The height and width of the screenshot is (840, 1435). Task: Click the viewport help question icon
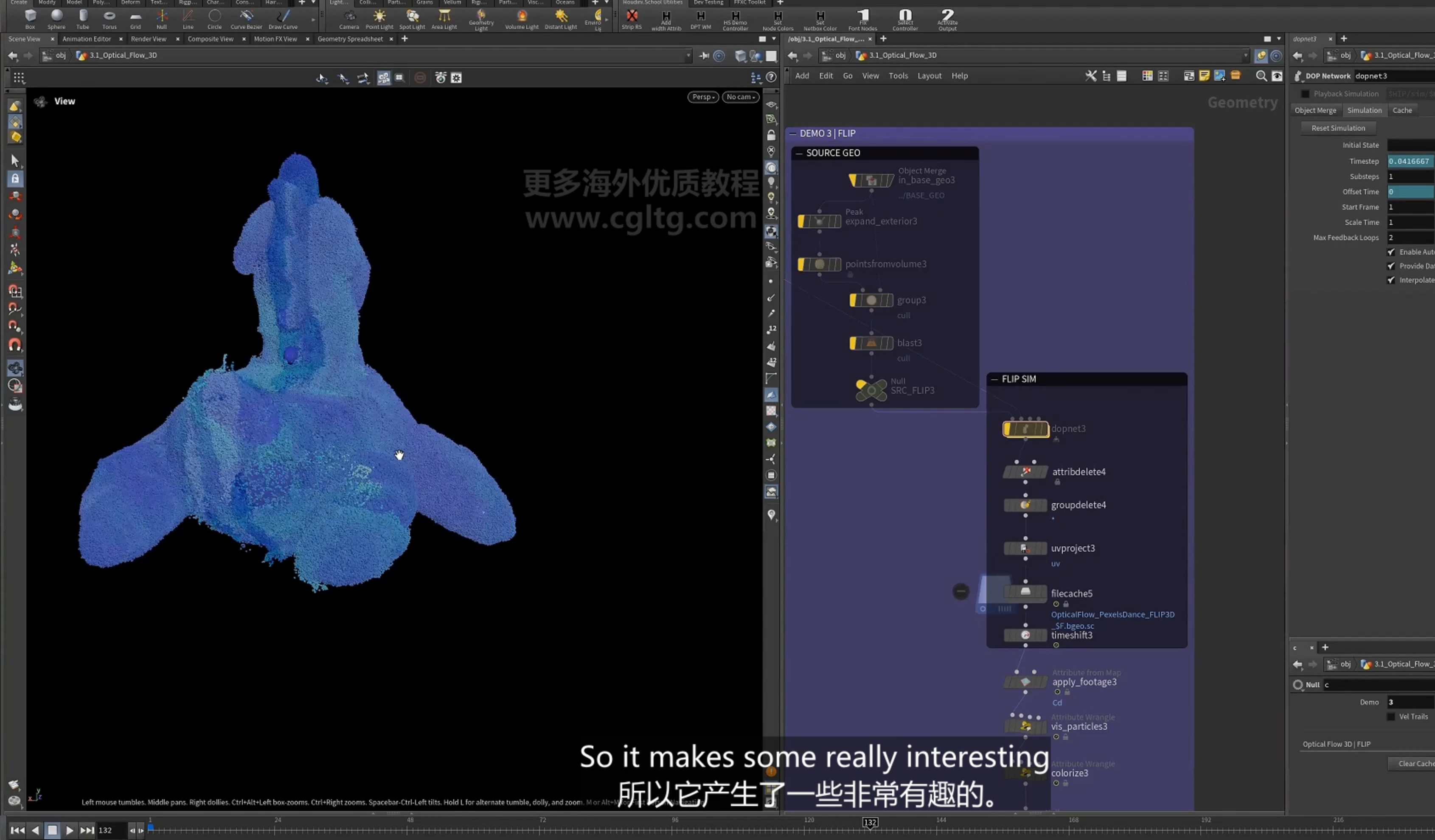tap(771, 77)
